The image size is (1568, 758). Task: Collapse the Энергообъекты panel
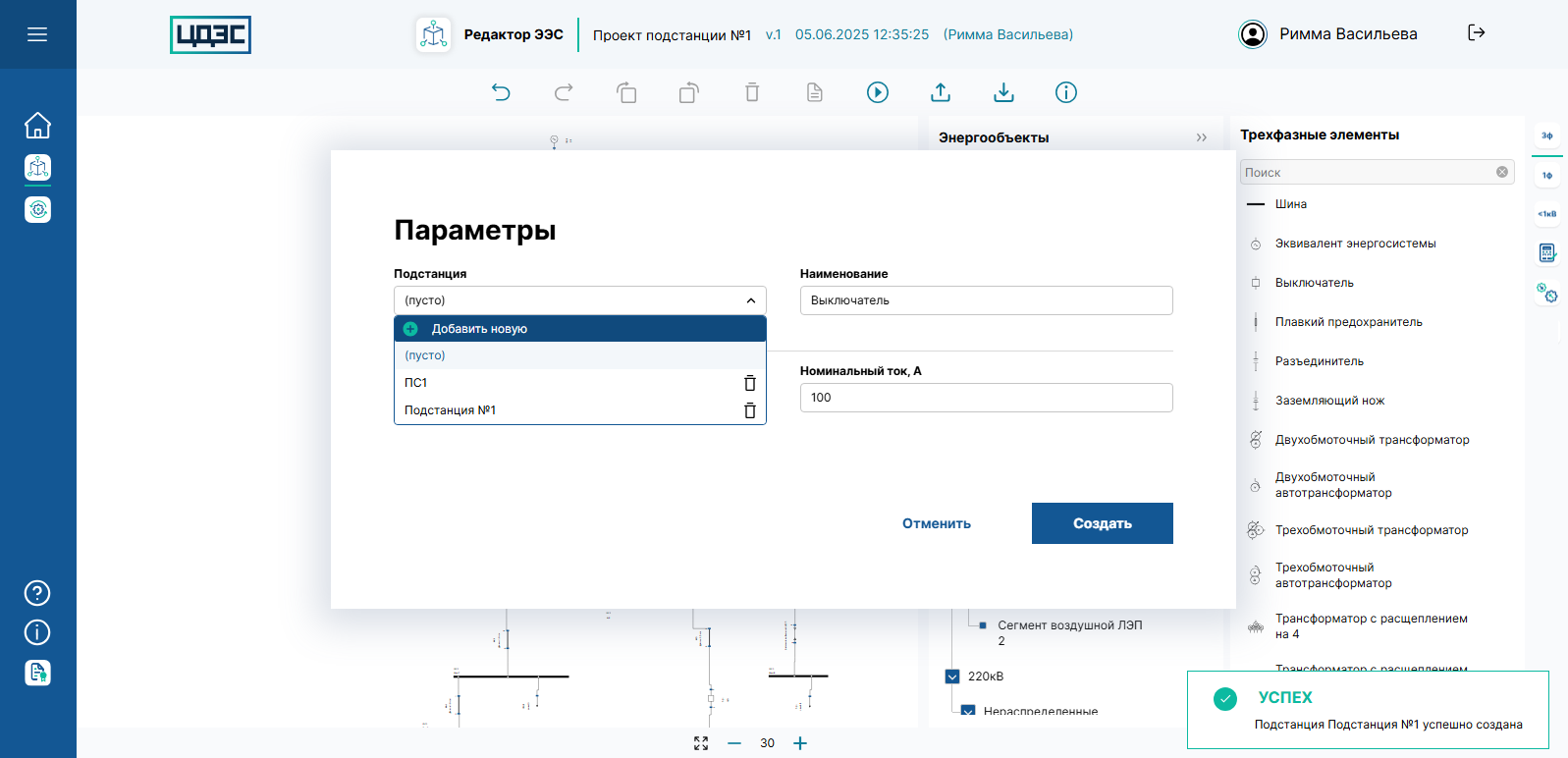1201,137
